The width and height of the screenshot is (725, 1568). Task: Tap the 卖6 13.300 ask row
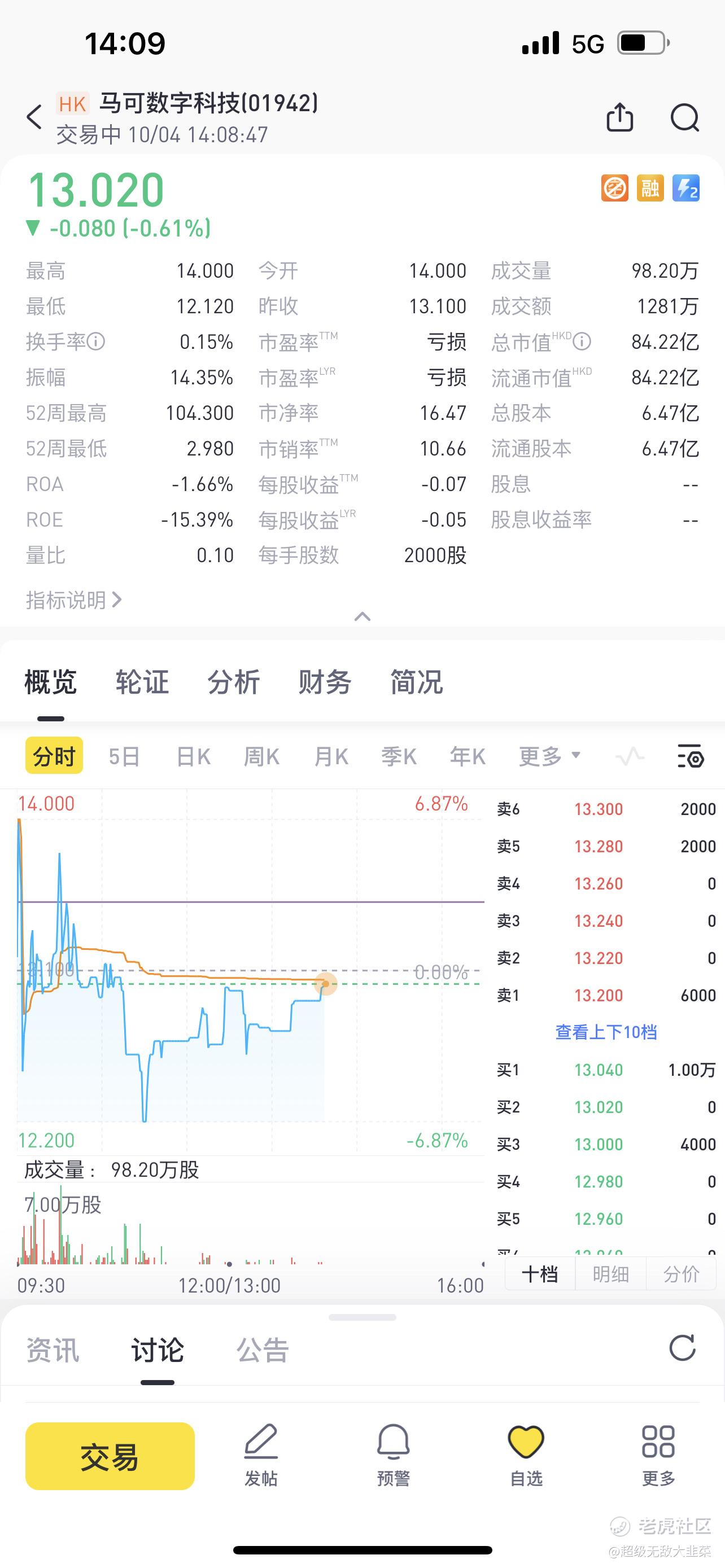coord(606,809)
